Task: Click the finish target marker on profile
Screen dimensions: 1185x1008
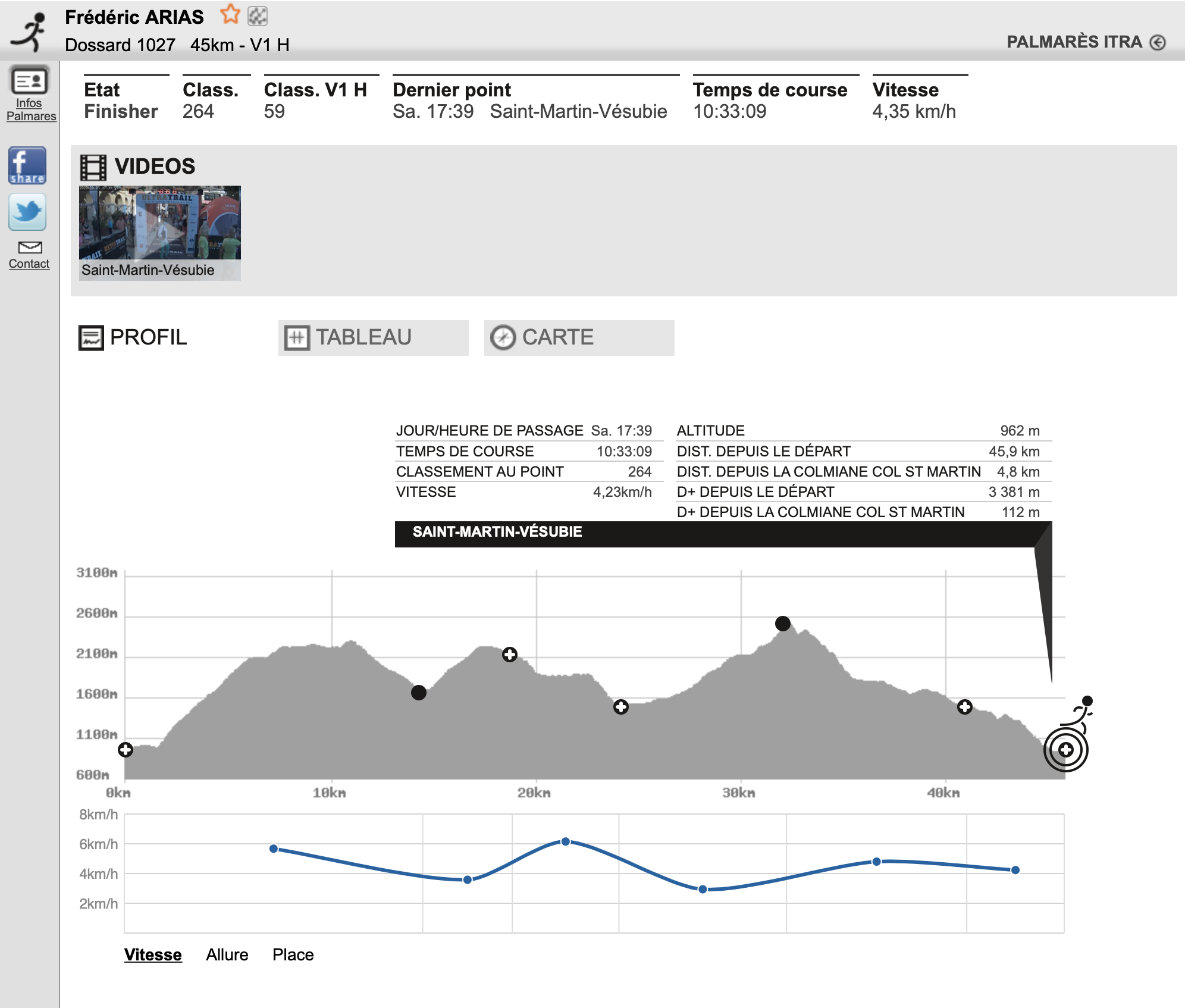Action: point(1065,750)
